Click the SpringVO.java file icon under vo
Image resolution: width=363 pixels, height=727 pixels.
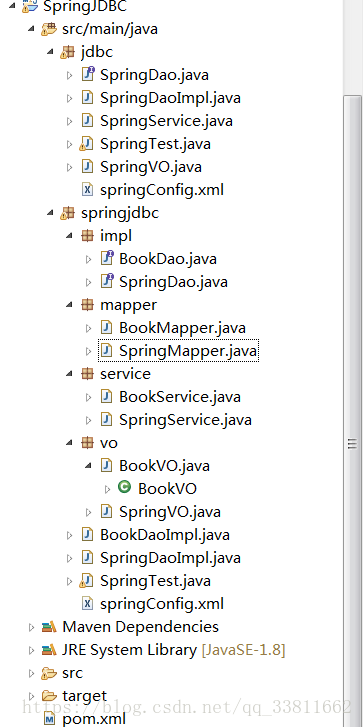coord(106,512)
